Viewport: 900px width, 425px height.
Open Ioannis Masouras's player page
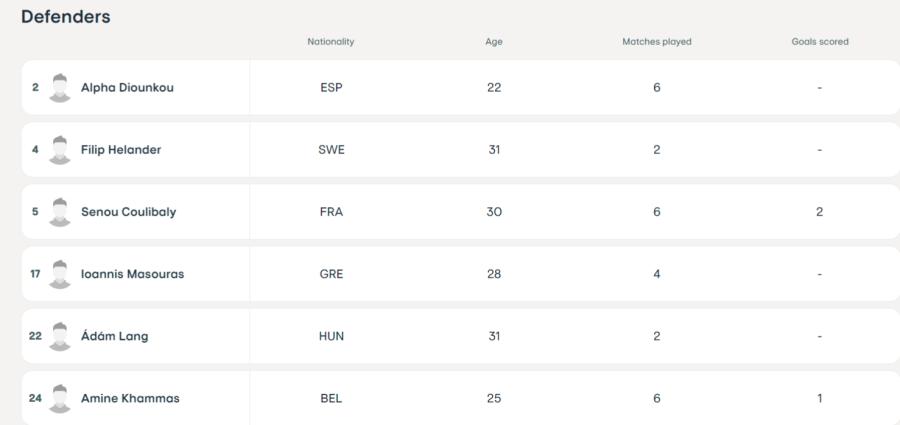point(132,274)
